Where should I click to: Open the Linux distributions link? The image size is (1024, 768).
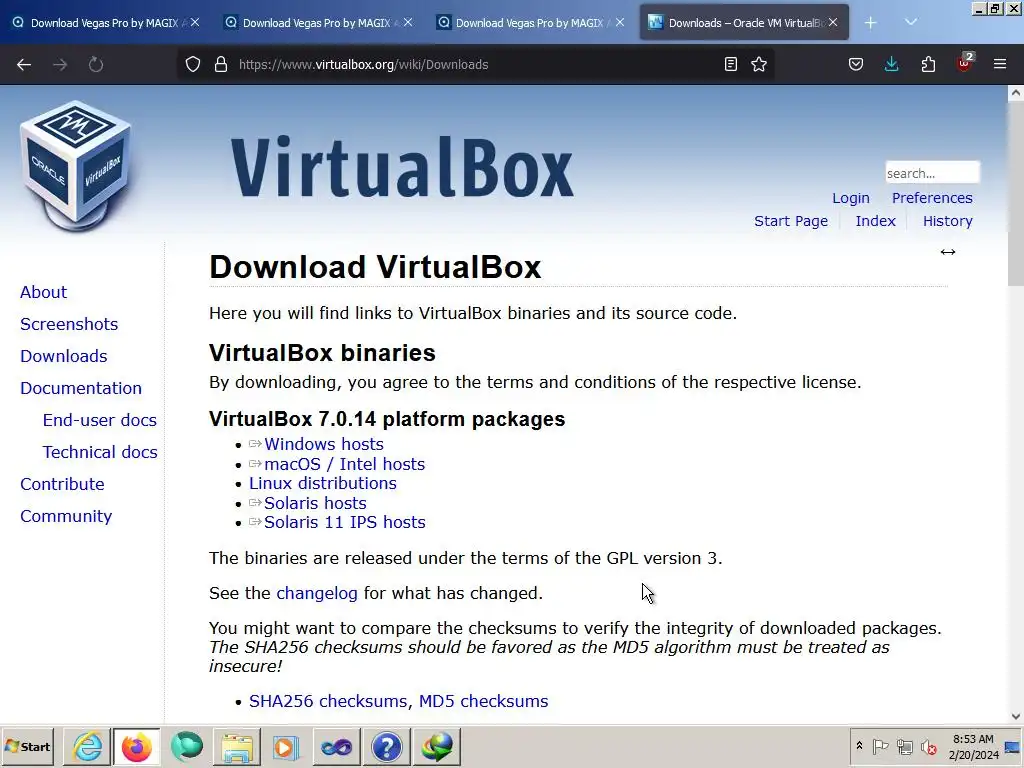click(323, 483)
